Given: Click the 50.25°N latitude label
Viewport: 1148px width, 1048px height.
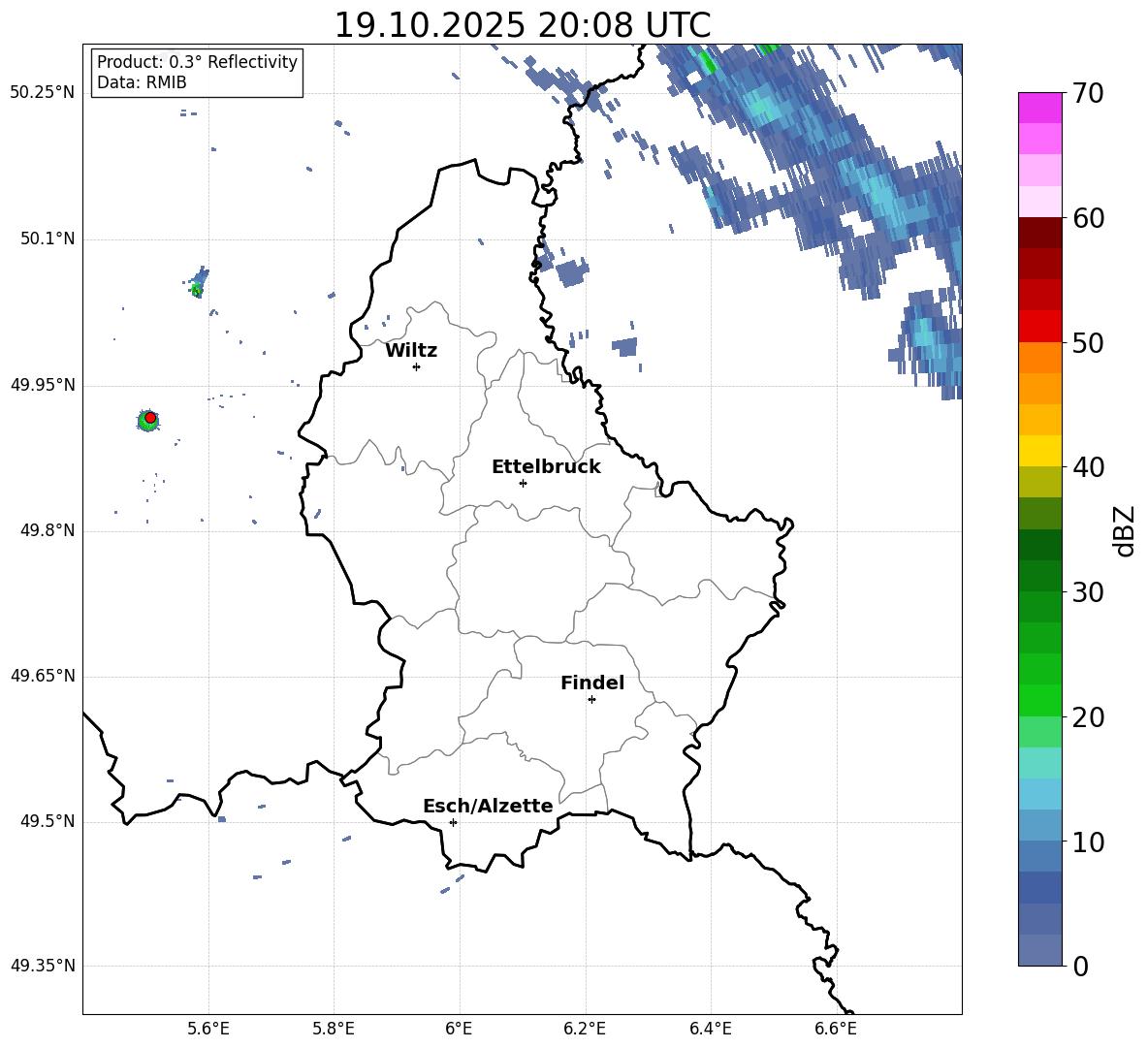Looking at the screenshot, I should pyautogui.click(x=43, y=93).
